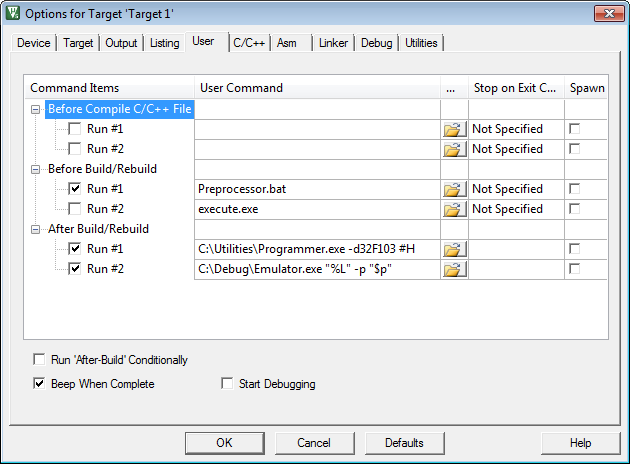
Task: Toggle Spawn for Before Compile Run #1
Action: (x=575, y=129)
